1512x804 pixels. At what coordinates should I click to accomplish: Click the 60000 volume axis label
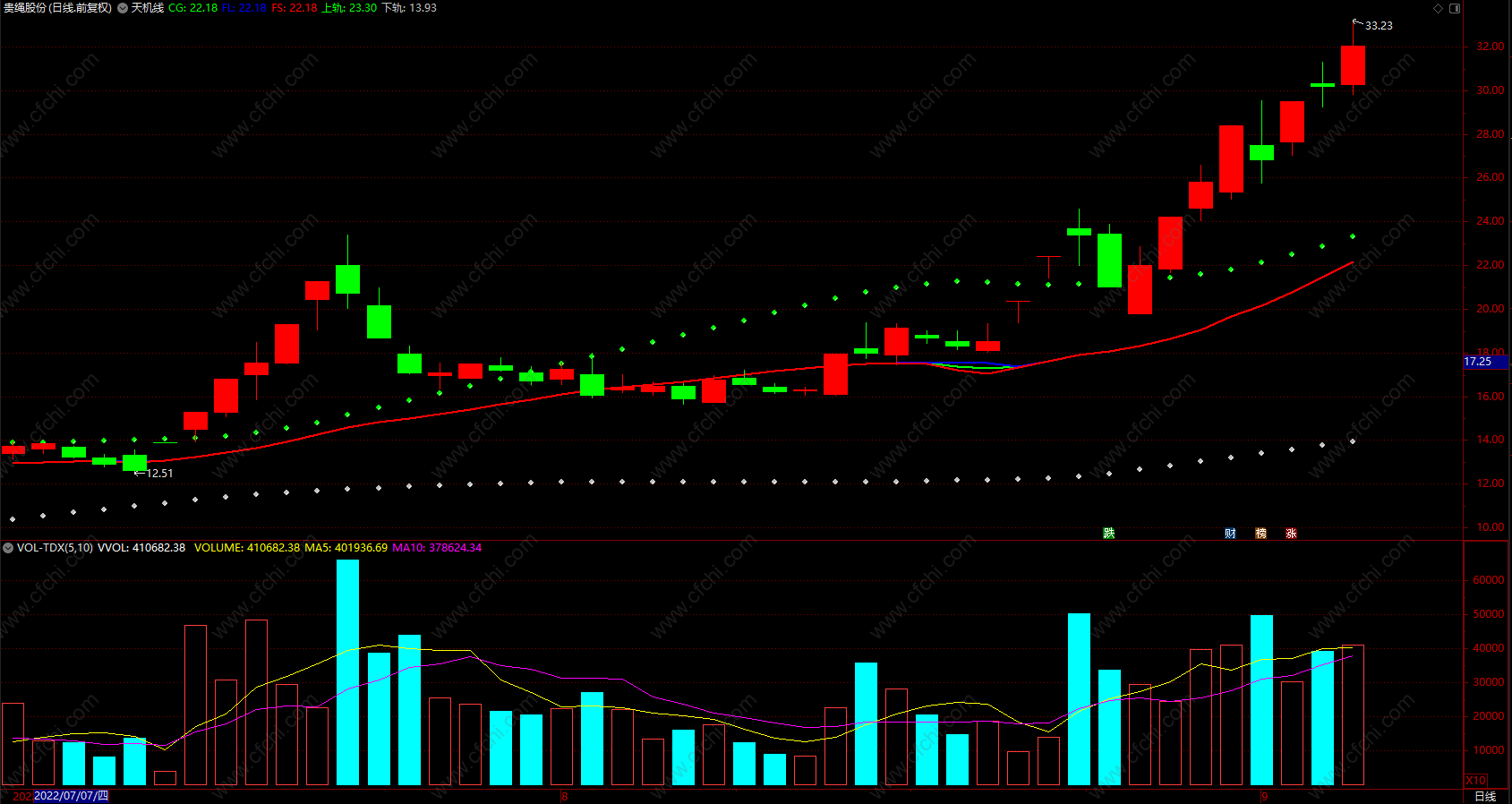1488,580
